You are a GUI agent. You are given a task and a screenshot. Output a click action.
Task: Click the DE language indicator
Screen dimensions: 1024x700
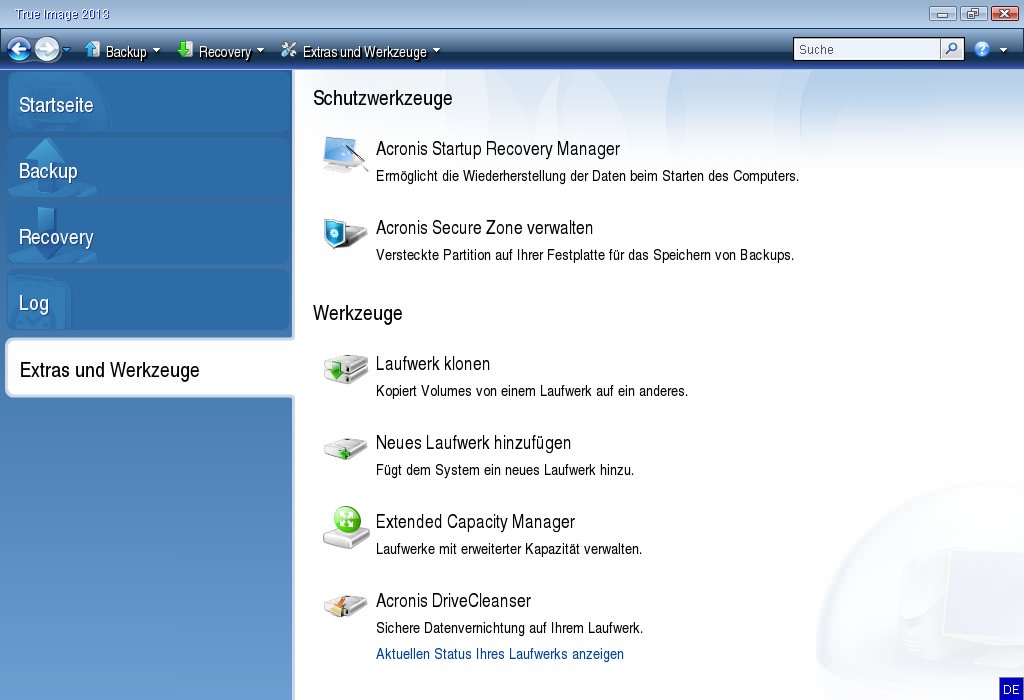1011,689
